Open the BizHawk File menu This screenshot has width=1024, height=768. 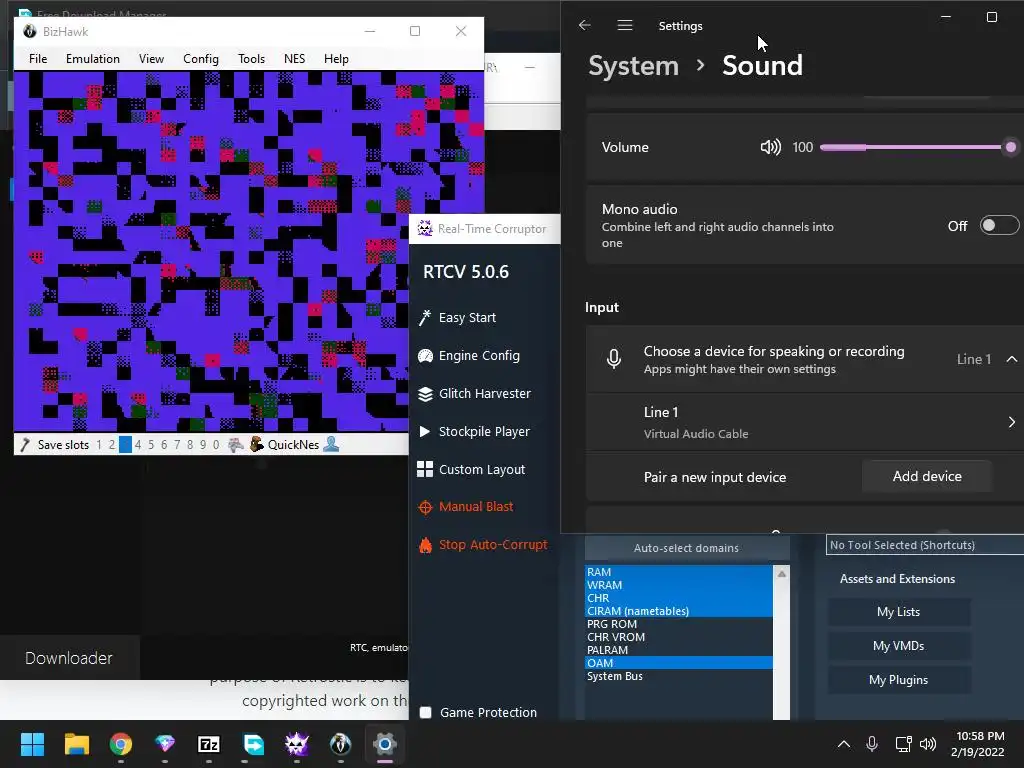pyautogui.click(x=38, y=59)
